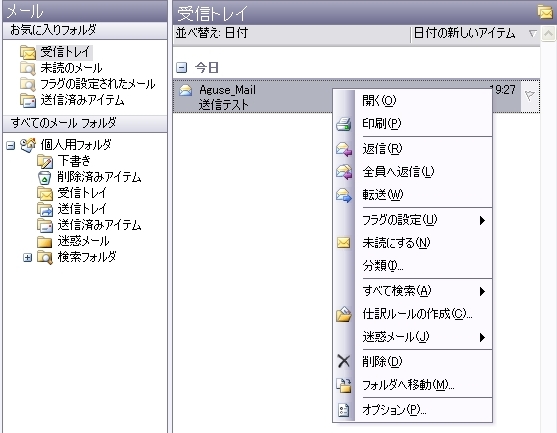Image resolution: width=557 pixels, height=433 pixels.
Task: Click the 送信済みアイテム icon in favorite folders
Action: coord(28,101)
